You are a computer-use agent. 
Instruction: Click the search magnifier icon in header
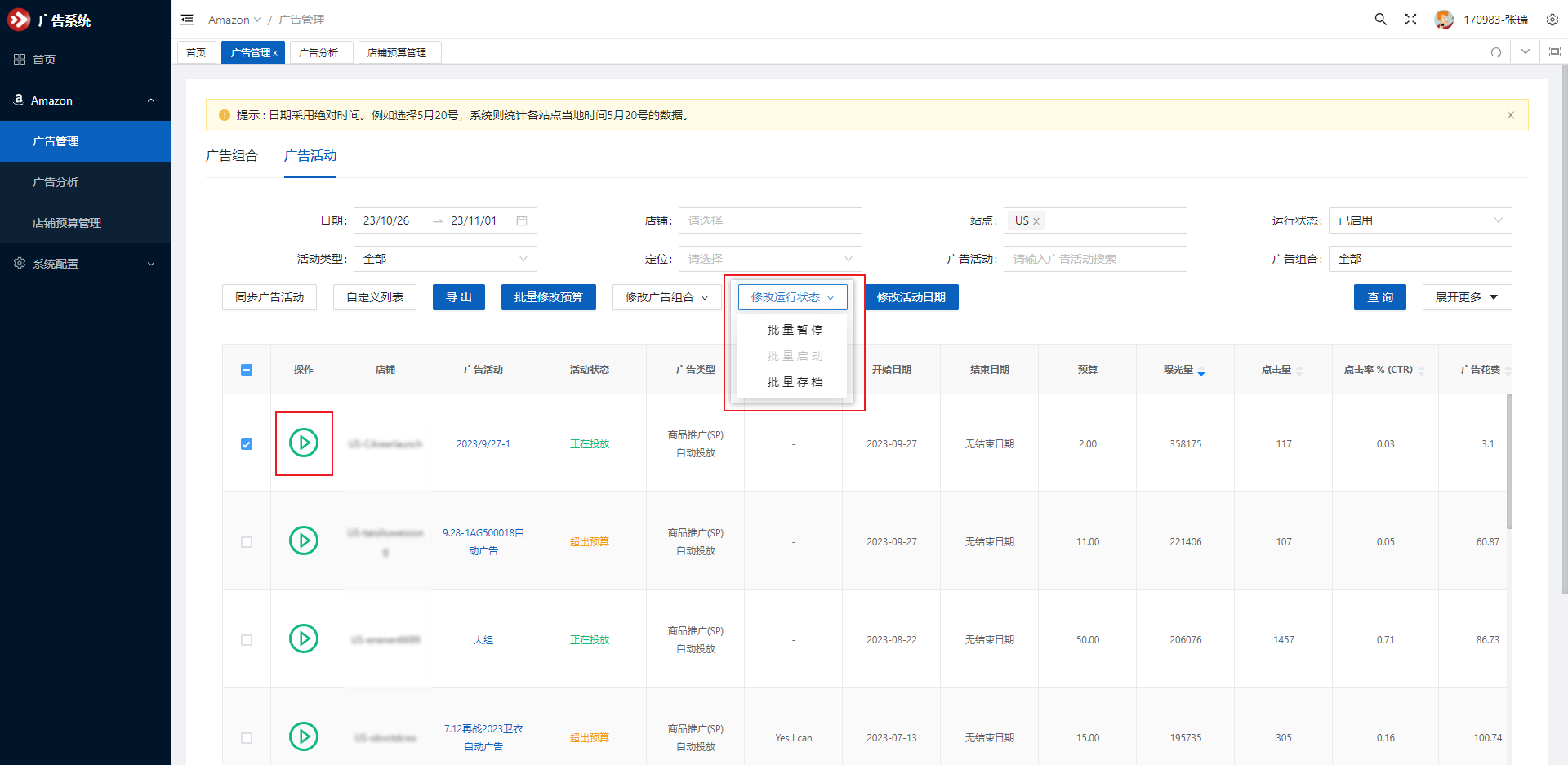tap(1380, 20)
